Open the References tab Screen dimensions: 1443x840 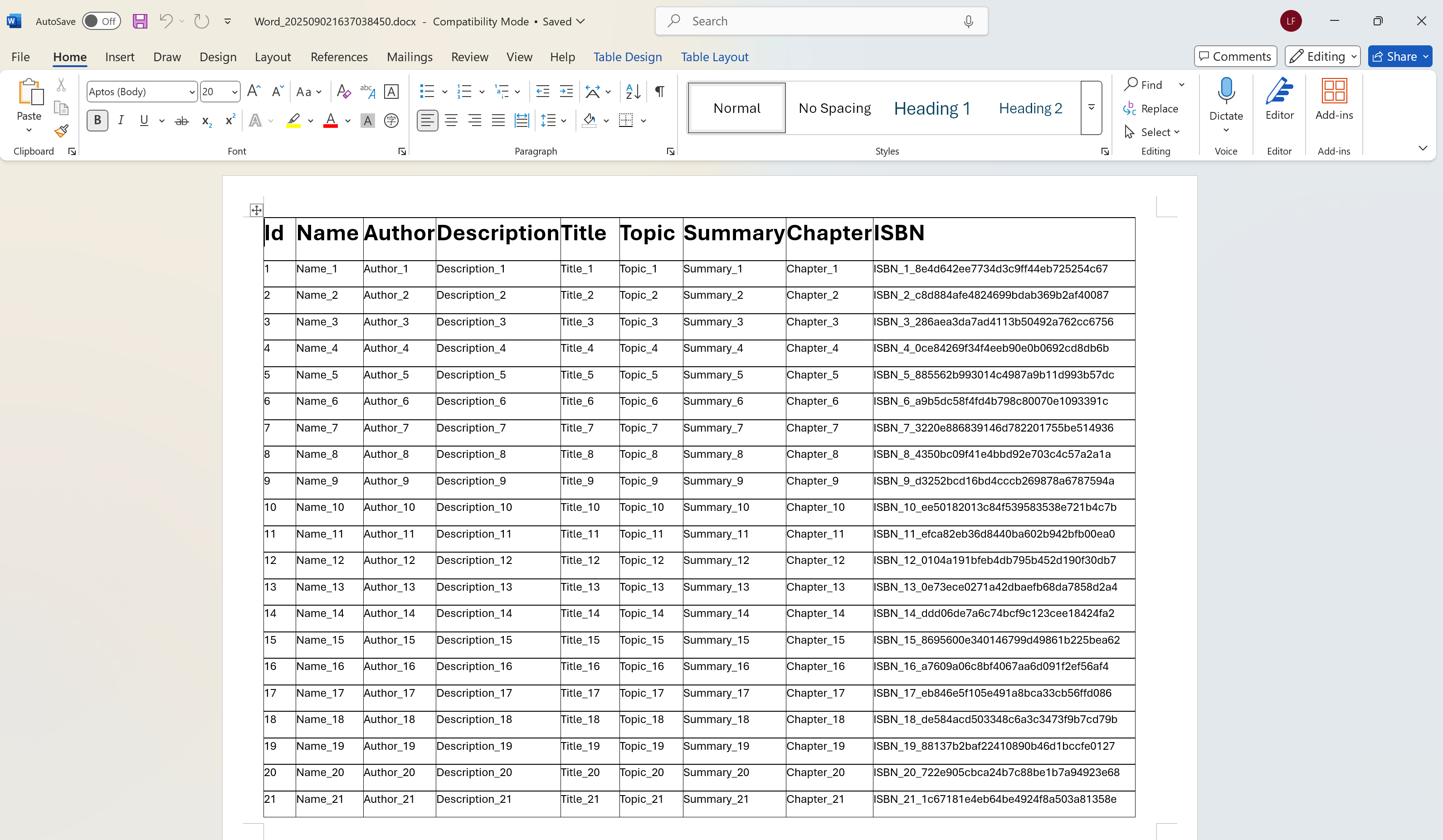[339, 57]
